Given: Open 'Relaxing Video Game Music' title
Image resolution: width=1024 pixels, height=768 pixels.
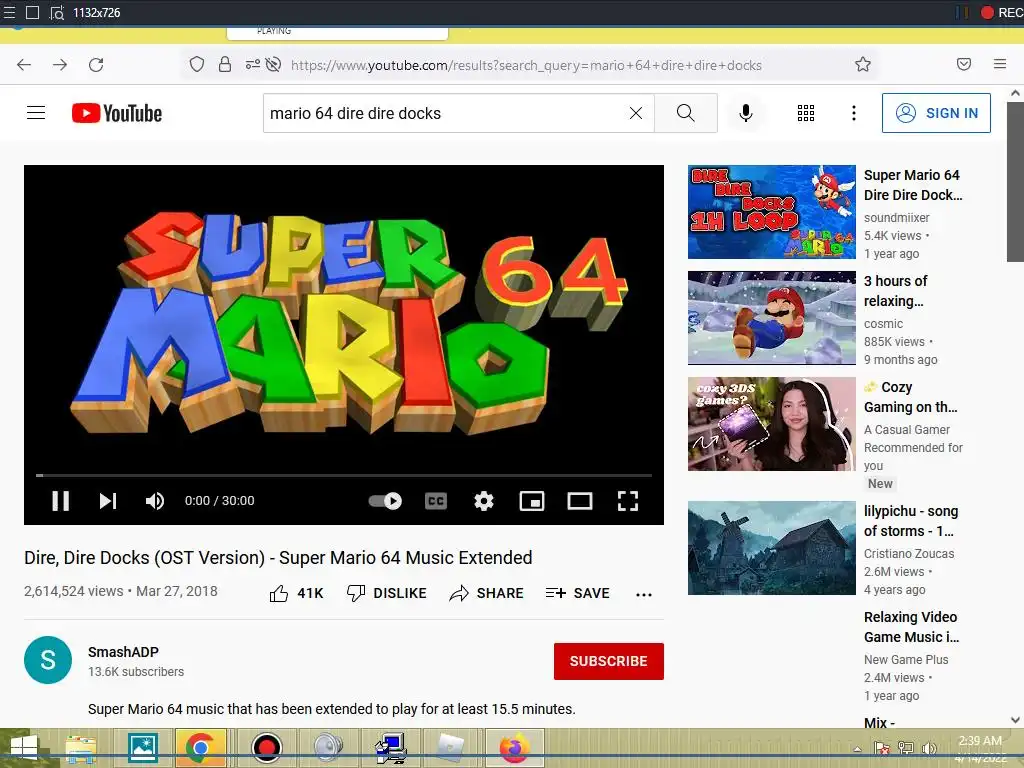Looking at the screenshot, I should 911,627.
